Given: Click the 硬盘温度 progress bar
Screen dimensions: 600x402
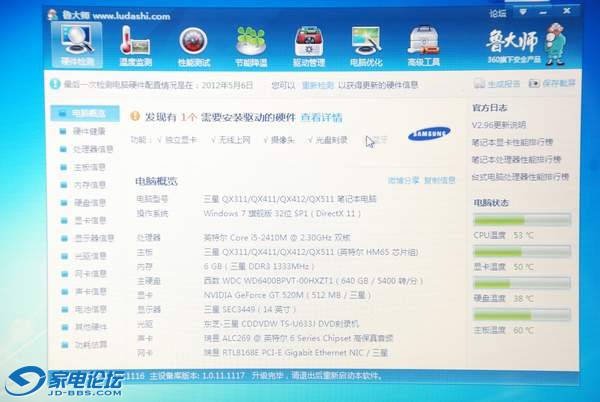Looking at the screenshot, I should pyautogui.click(x=522, y=284).
